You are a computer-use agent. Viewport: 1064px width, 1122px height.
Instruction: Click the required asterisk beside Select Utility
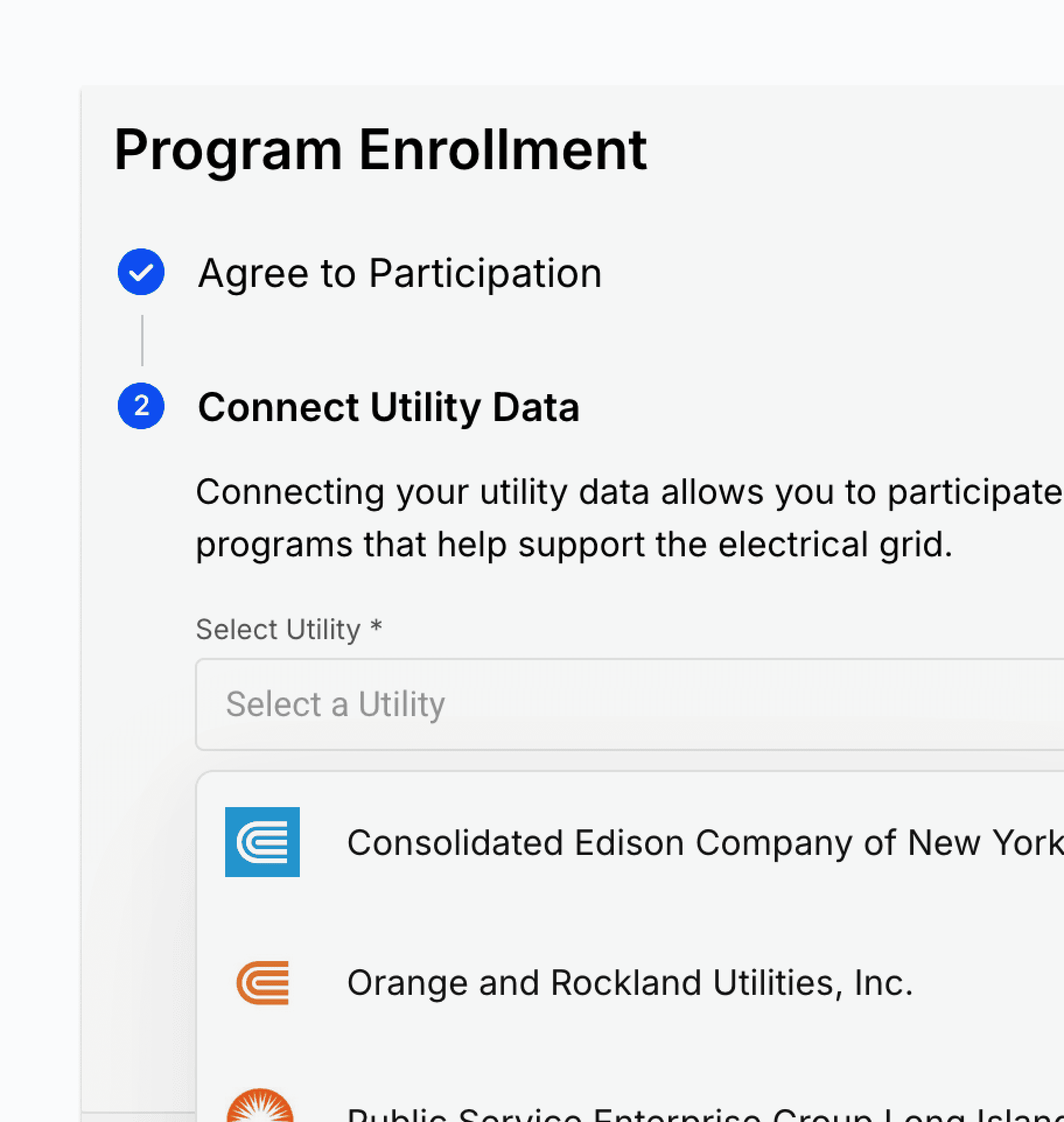coord(376,627)
